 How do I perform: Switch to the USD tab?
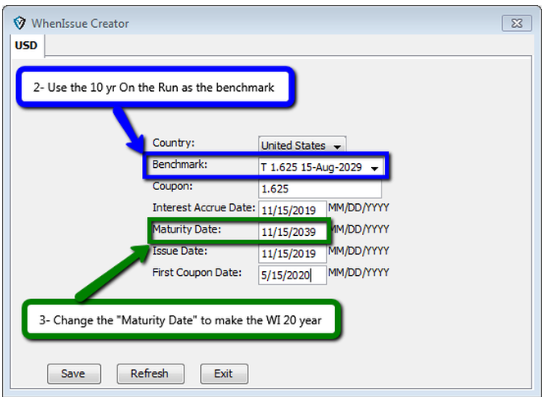26,45
